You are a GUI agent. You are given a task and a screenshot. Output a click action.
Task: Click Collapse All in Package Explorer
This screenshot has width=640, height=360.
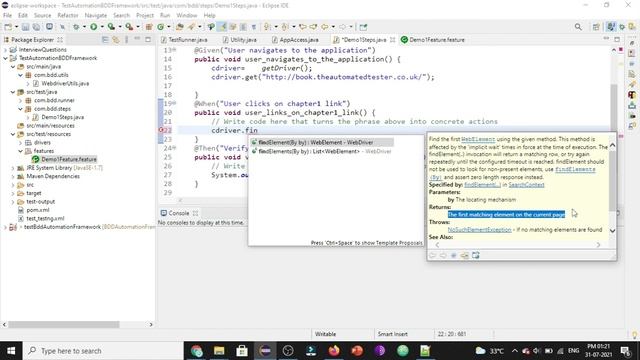click(105, 40)
